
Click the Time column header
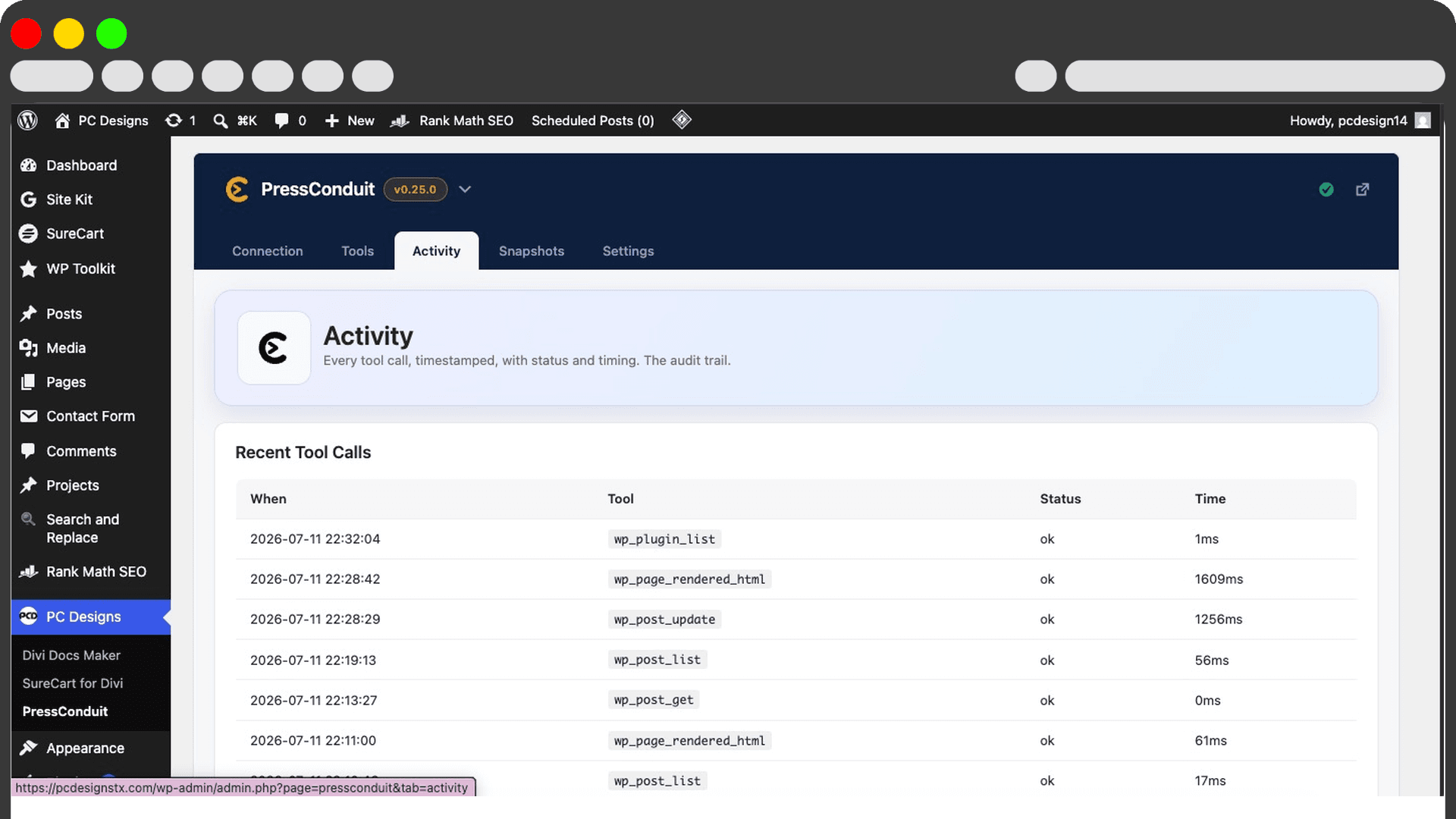[x=1210, y=499]
